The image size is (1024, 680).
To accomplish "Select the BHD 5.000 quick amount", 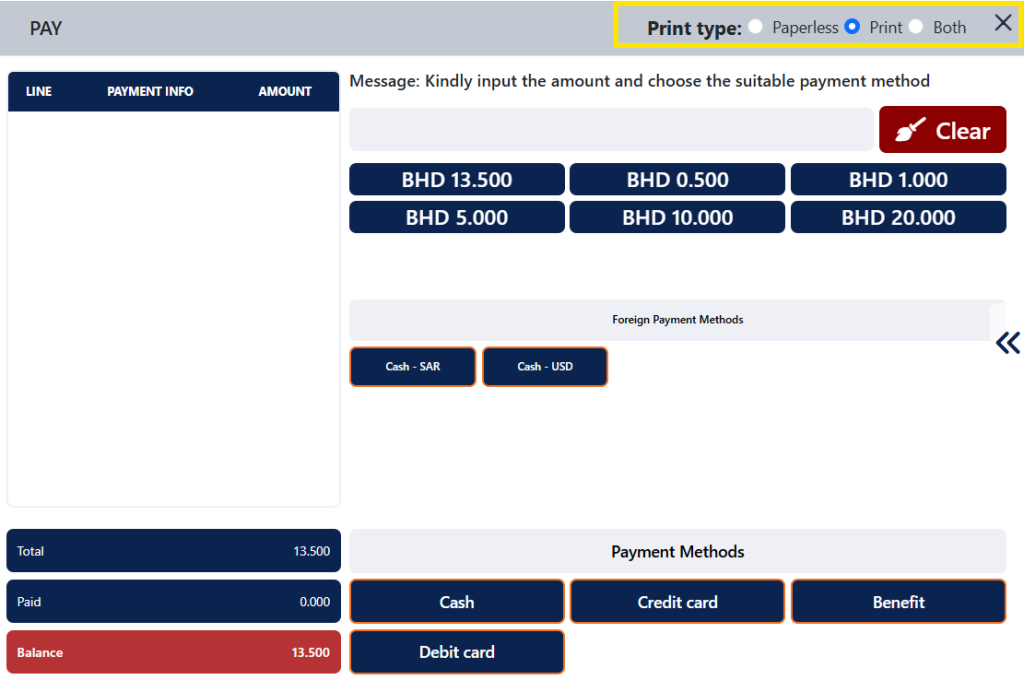I will pyautogui.click(x=457, y=217).
